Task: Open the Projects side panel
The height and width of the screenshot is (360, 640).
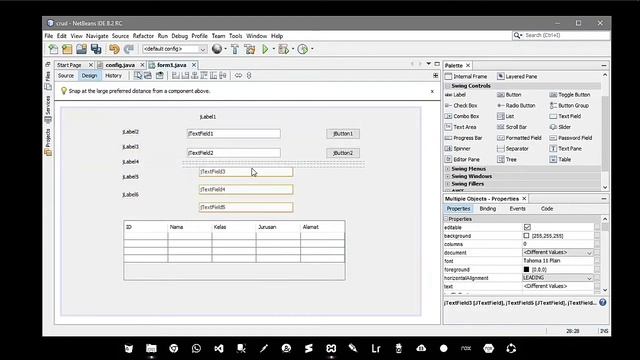Action: pyautogui.click(x=48, y=142)
